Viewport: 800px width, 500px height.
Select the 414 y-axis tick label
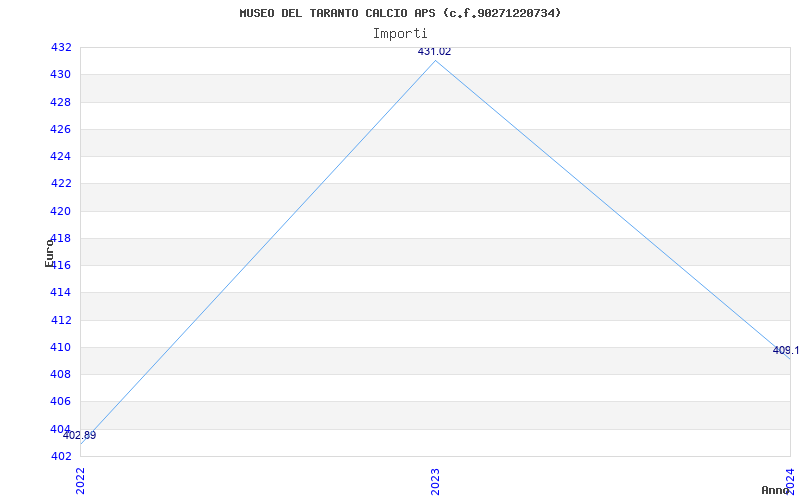(61, 293)
